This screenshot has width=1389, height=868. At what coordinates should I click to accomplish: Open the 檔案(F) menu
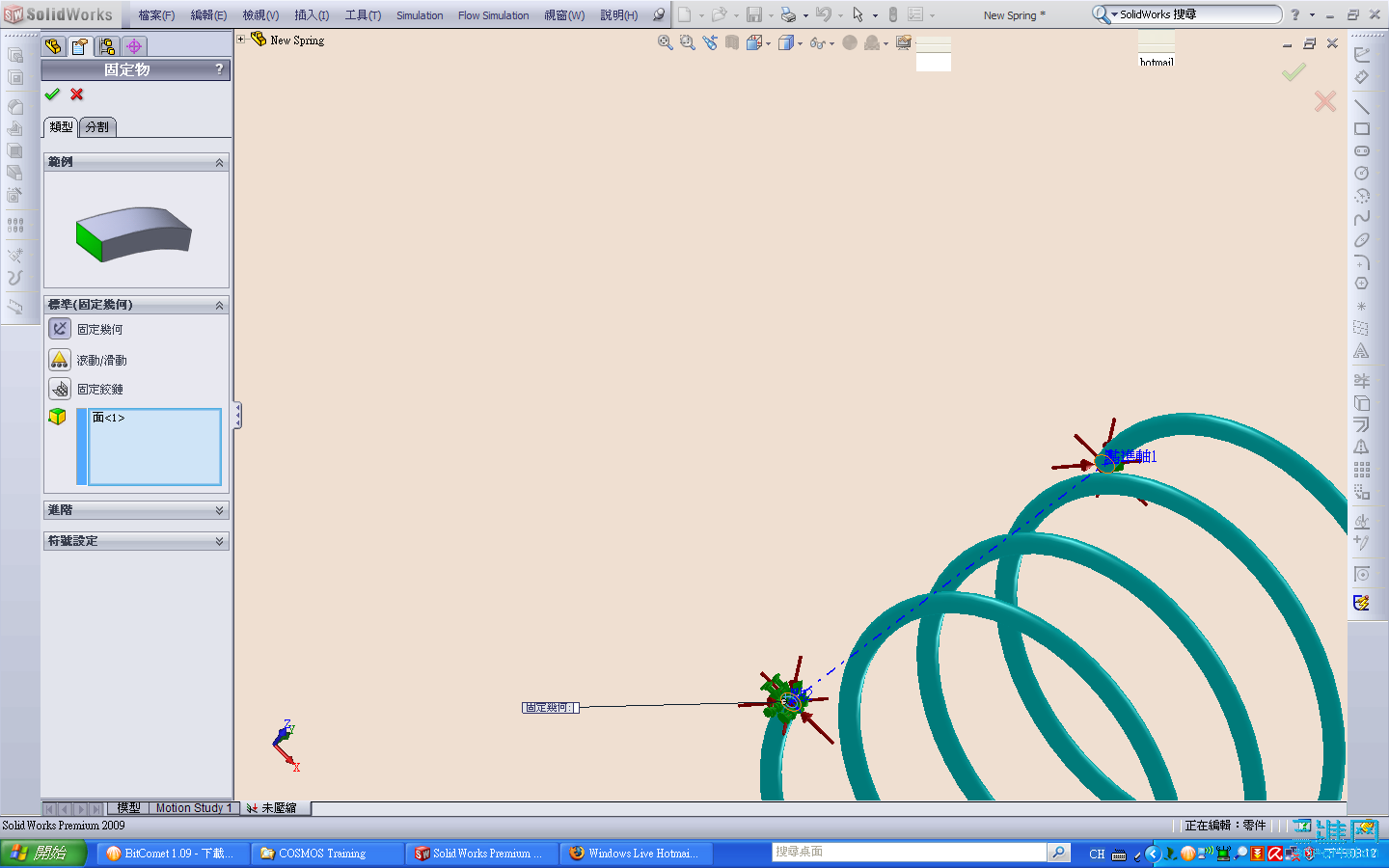point(156,15)
